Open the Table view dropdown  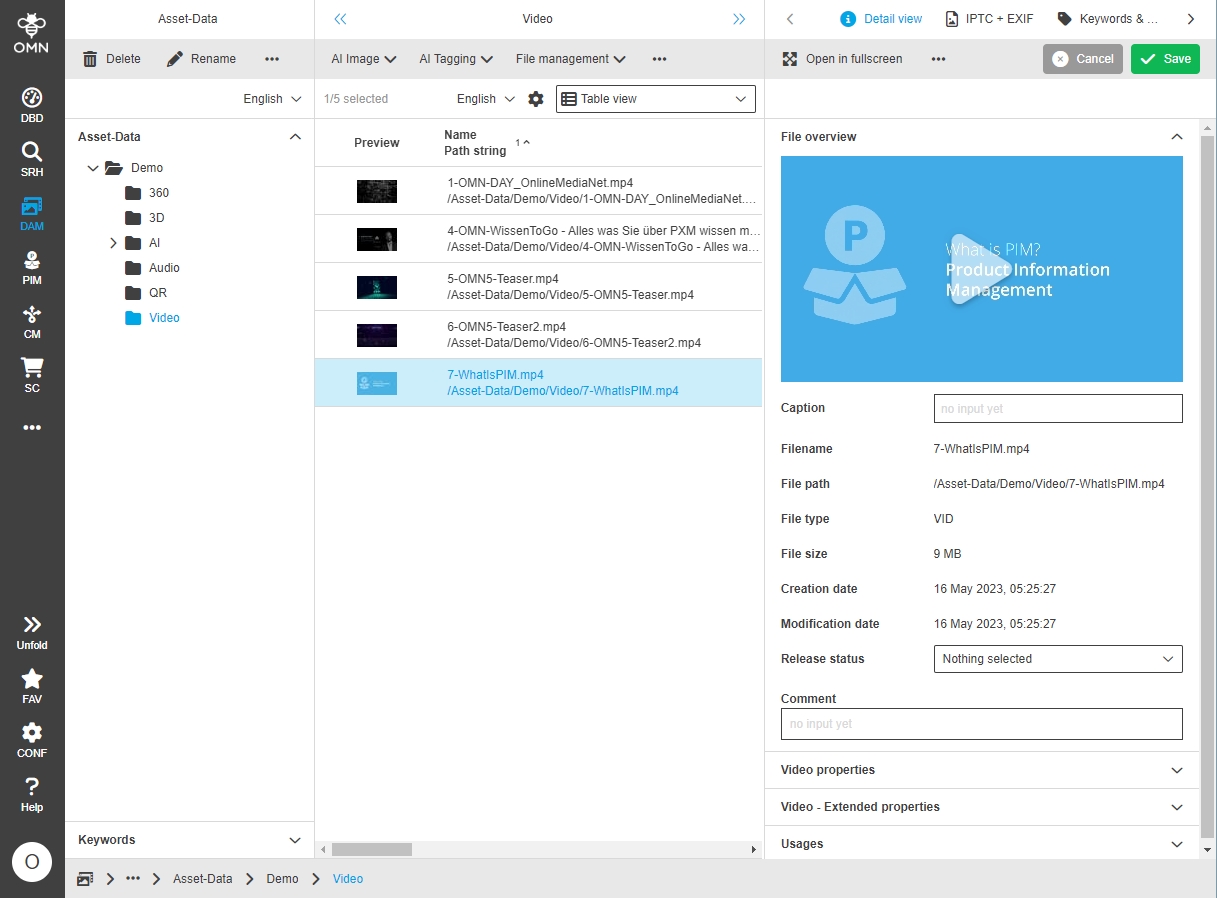655,99
